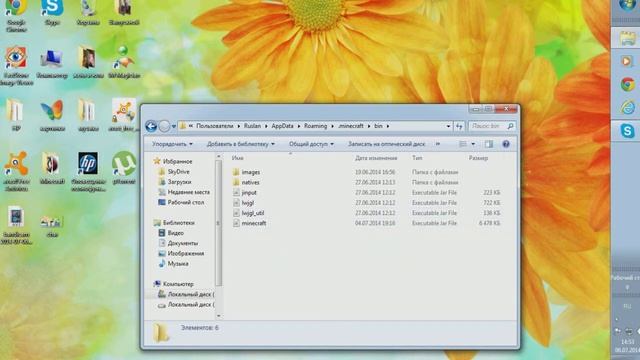Open media player from side taskbar
Image resolution: width=640 pixels, height=360 pixels.
click(627, 61)
